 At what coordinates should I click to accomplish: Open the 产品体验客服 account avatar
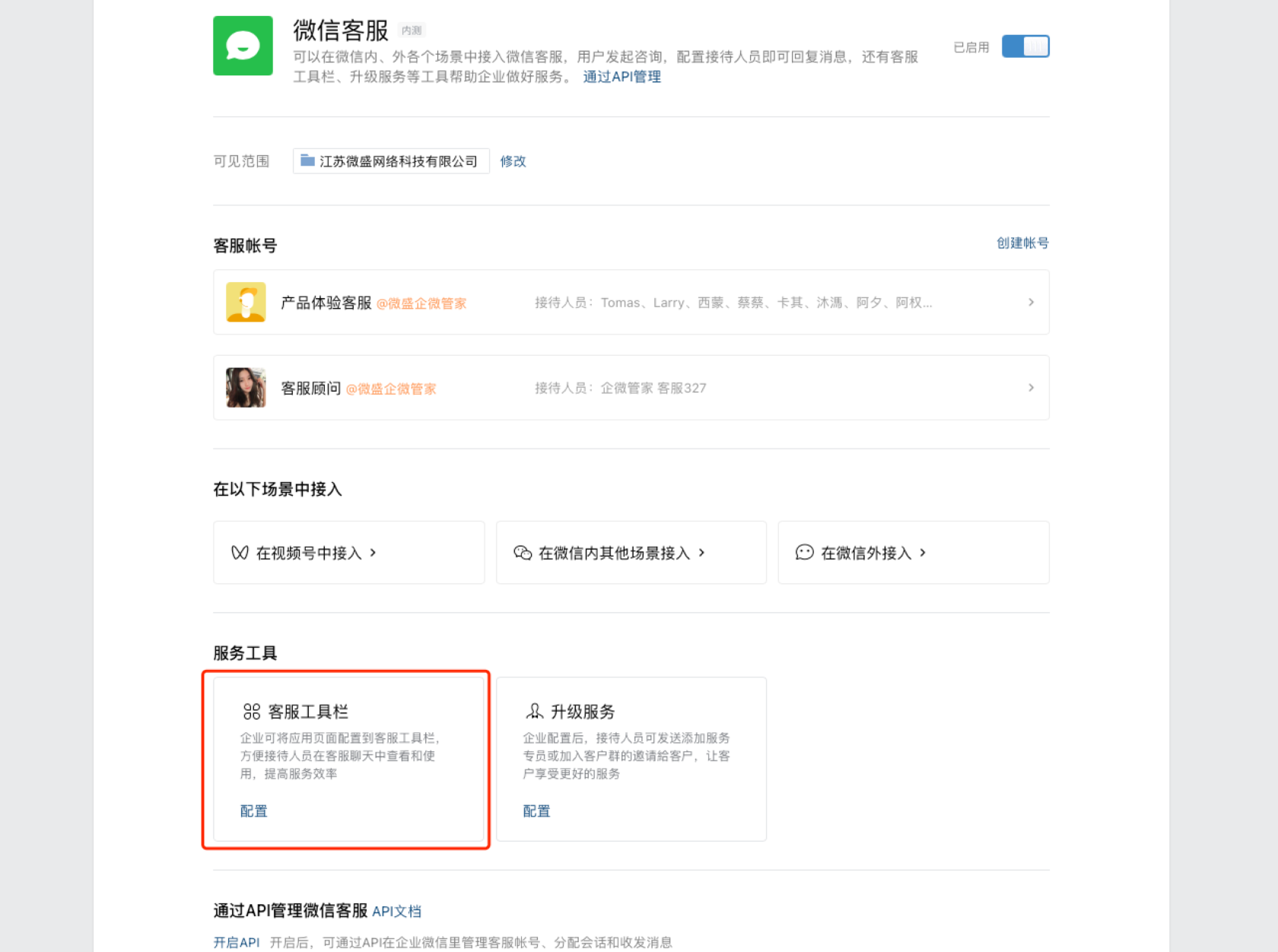coord(246,302)
